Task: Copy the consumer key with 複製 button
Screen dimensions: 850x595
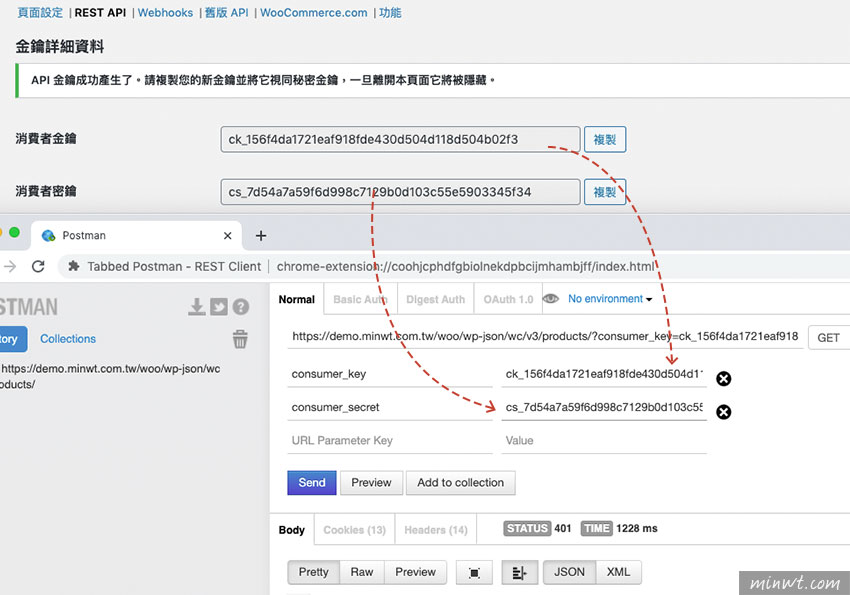Action: pos(605,139)
